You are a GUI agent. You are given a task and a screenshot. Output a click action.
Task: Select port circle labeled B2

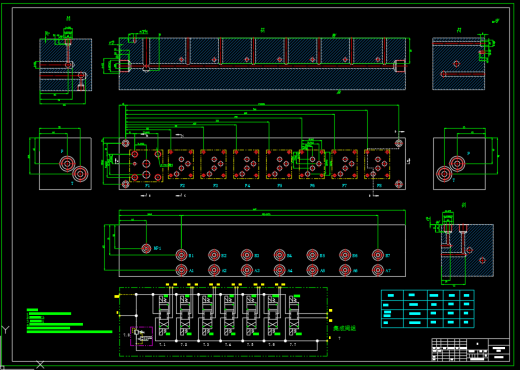[x=214, y=255]
